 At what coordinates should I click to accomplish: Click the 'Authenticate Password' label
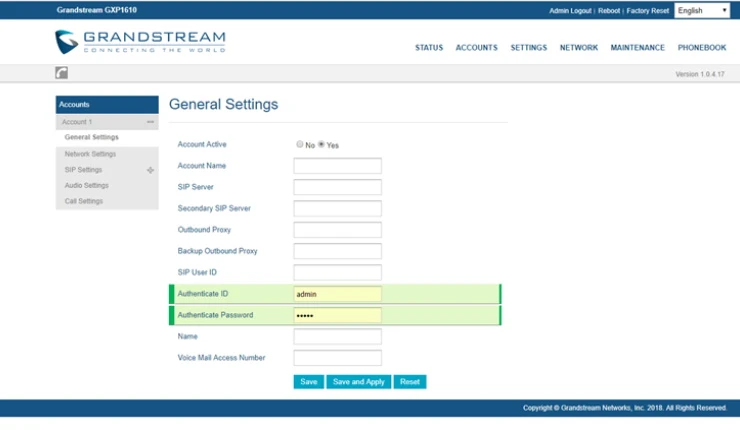click(x=215, y=315)
